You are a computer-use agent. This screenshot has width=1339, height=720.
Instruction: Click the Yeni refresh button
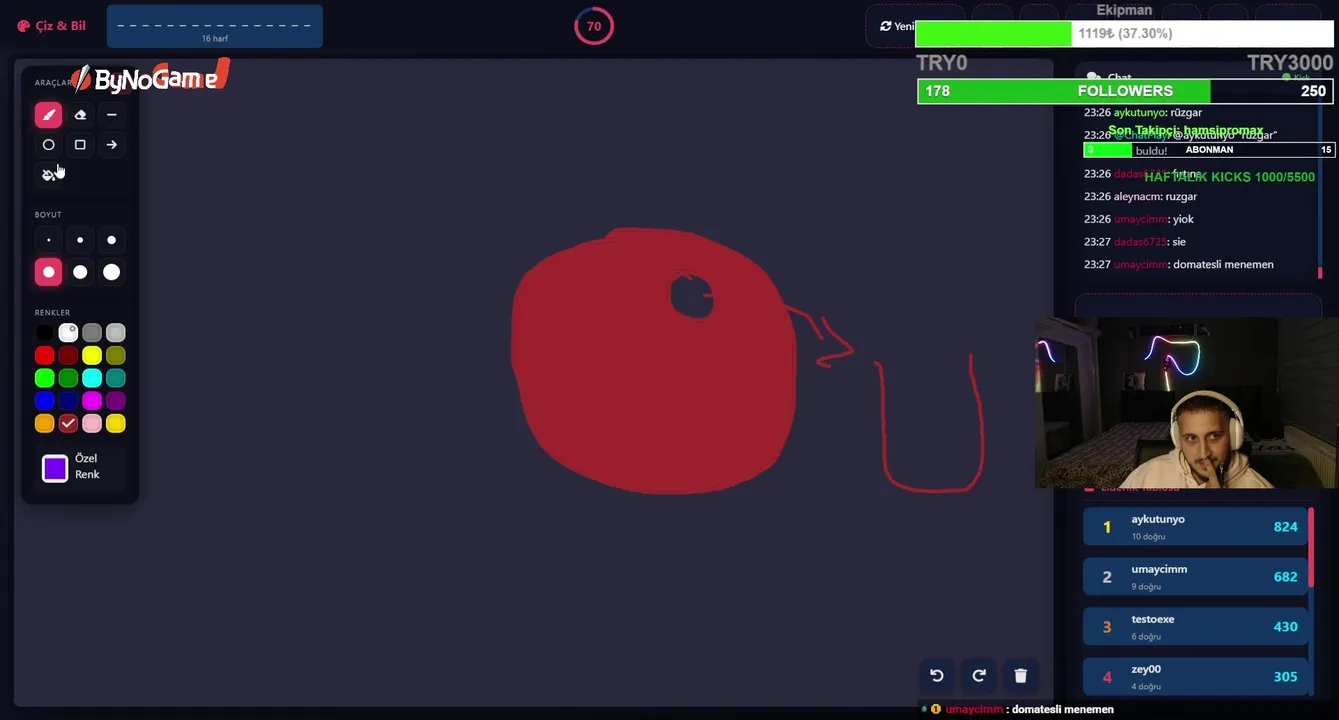(896, 26)
